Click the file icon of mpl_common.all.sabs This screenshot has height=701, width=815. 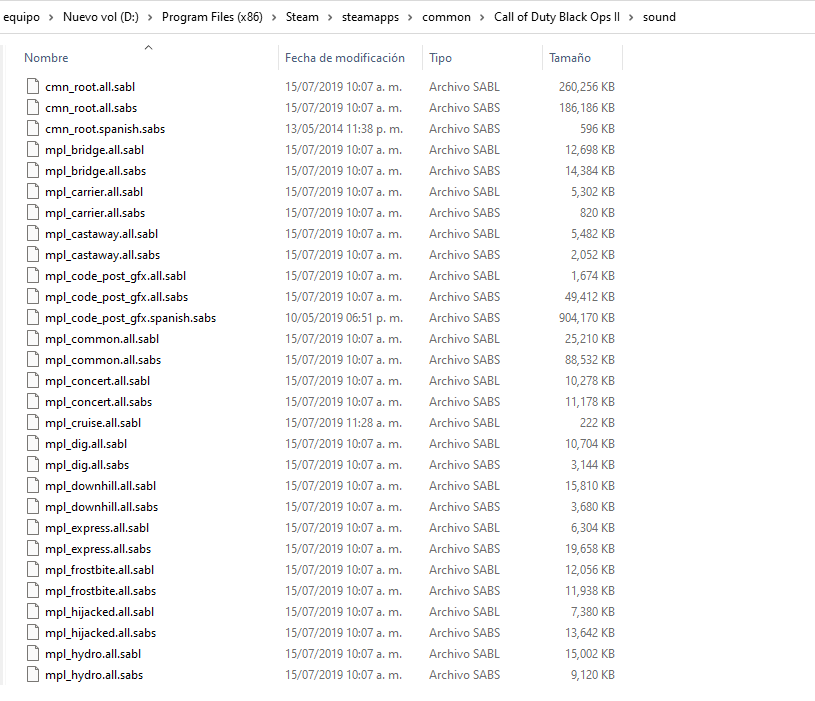point(33,360)
